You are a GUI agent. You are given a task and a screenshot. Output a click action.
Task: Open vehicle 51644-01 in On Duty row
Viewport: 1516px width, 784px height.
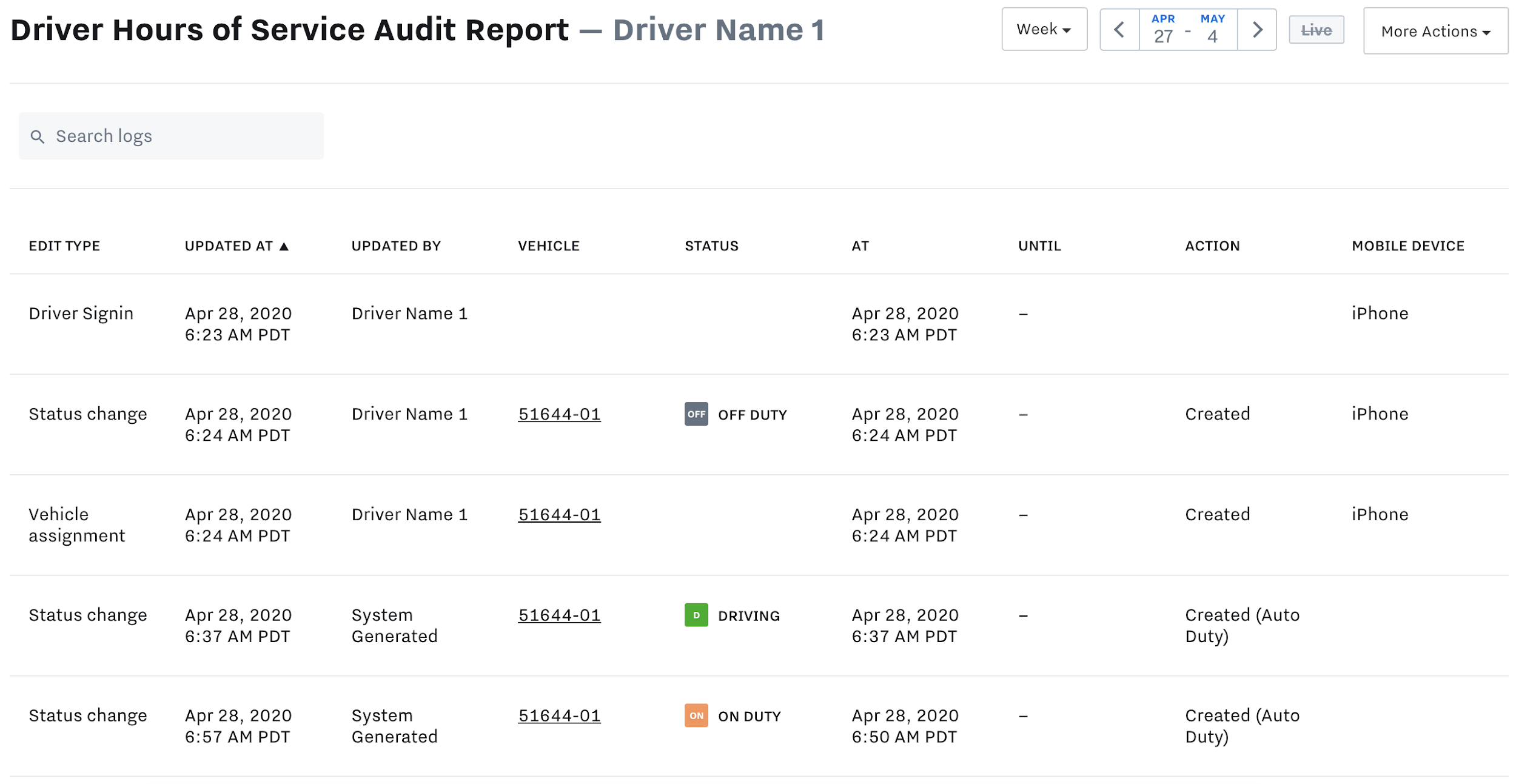click(x=558, y=715)
